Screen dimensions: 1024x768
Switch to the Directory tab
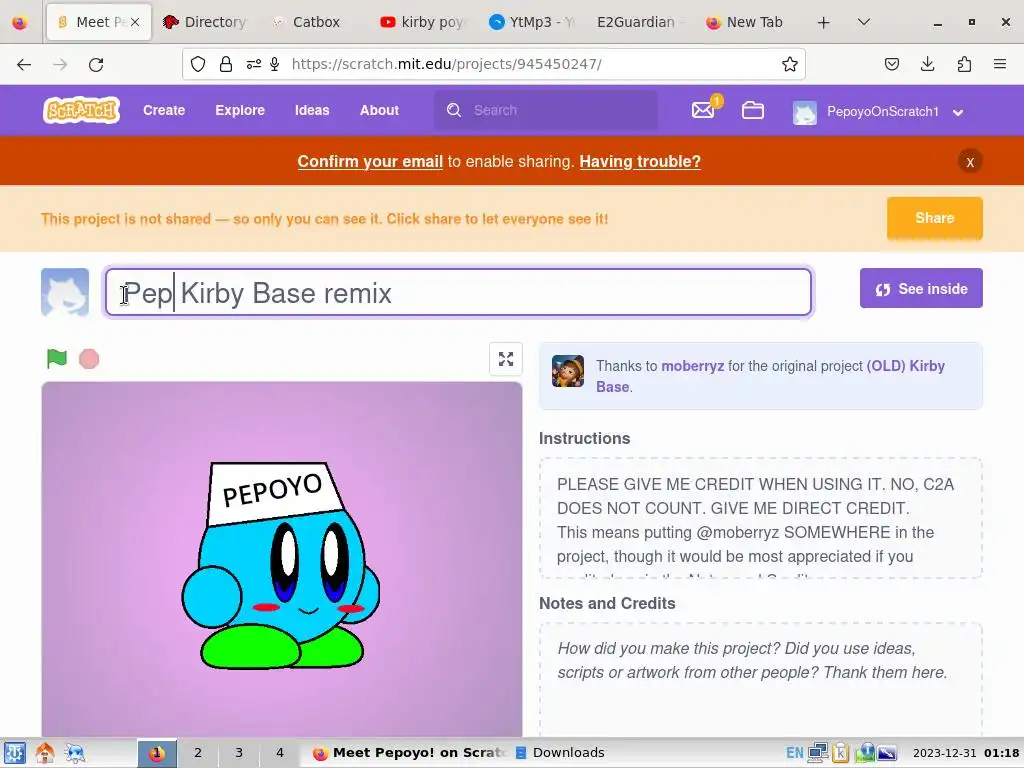click(x=205, y=22)
